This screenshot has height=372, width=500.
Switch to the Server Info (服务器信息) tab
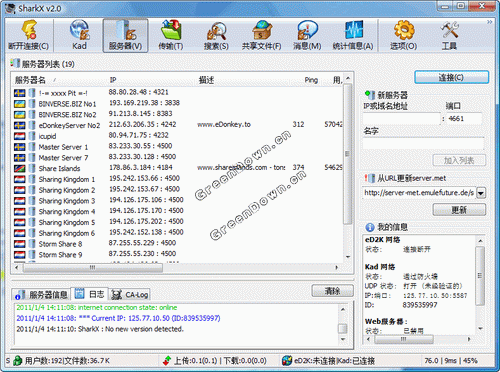coord(41,295)
